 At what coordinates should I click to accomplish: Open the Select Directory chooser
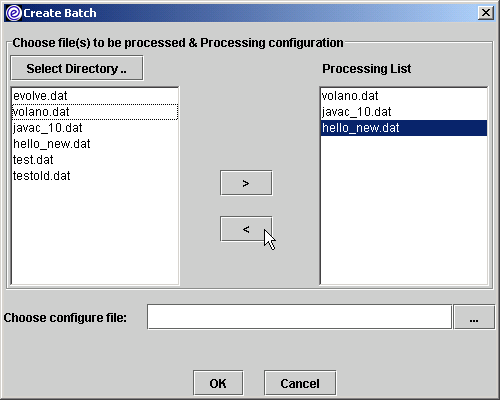tap(77, 68)
